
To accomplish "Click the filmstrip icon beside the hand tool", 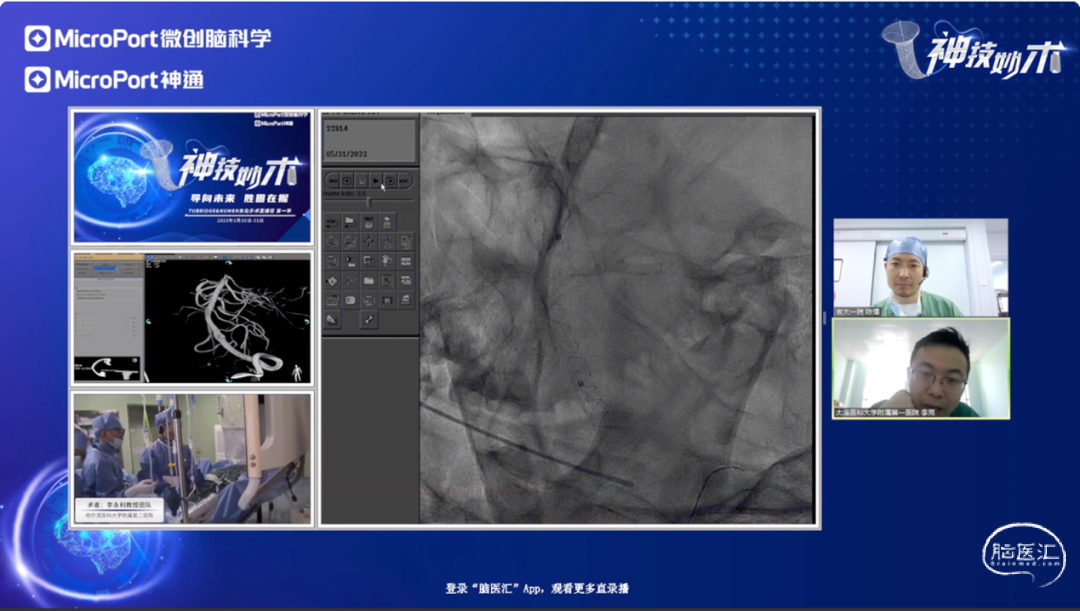I will point(406,261).
